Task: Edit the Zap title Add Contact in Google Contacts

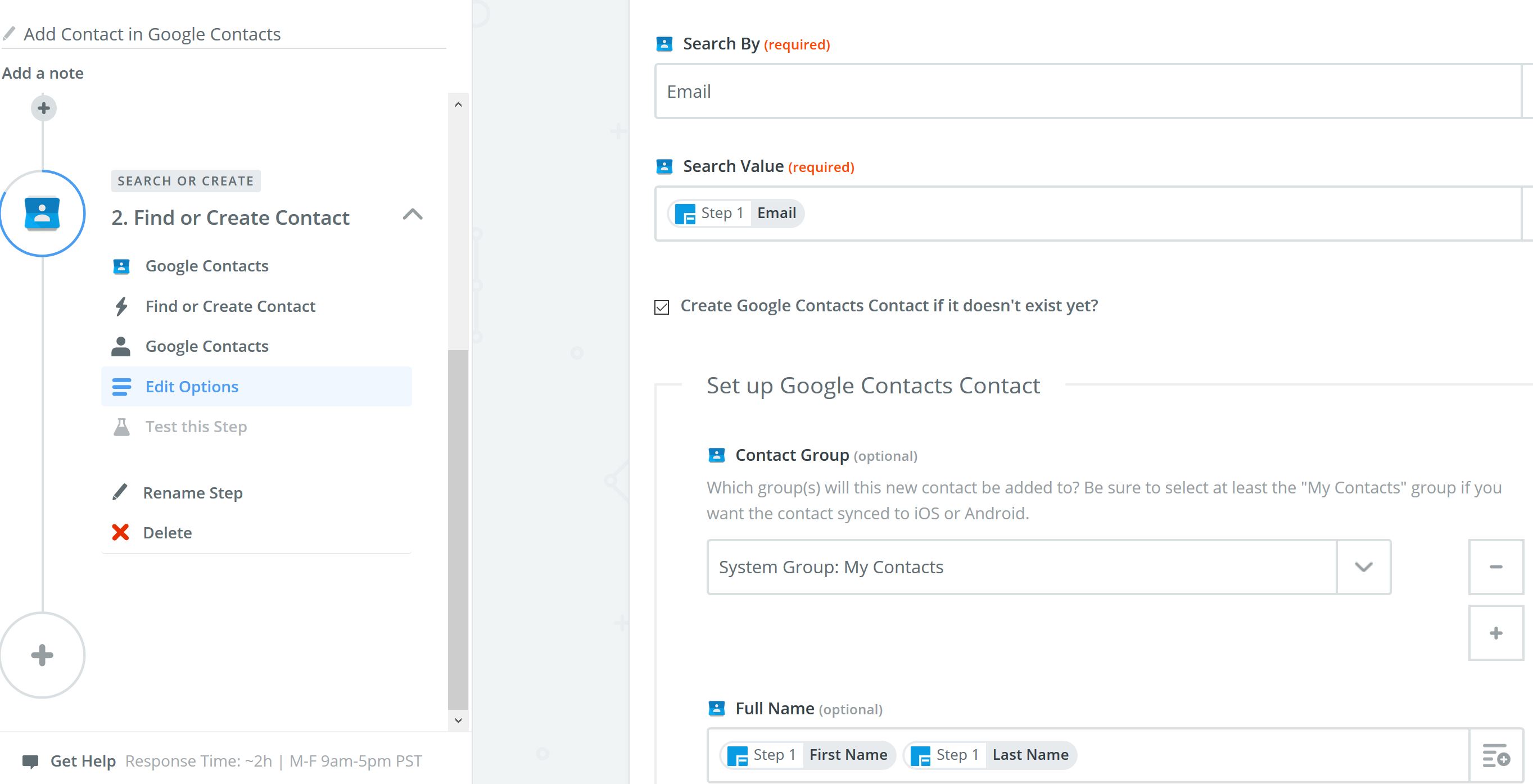Action: click(x=152, y=34)
